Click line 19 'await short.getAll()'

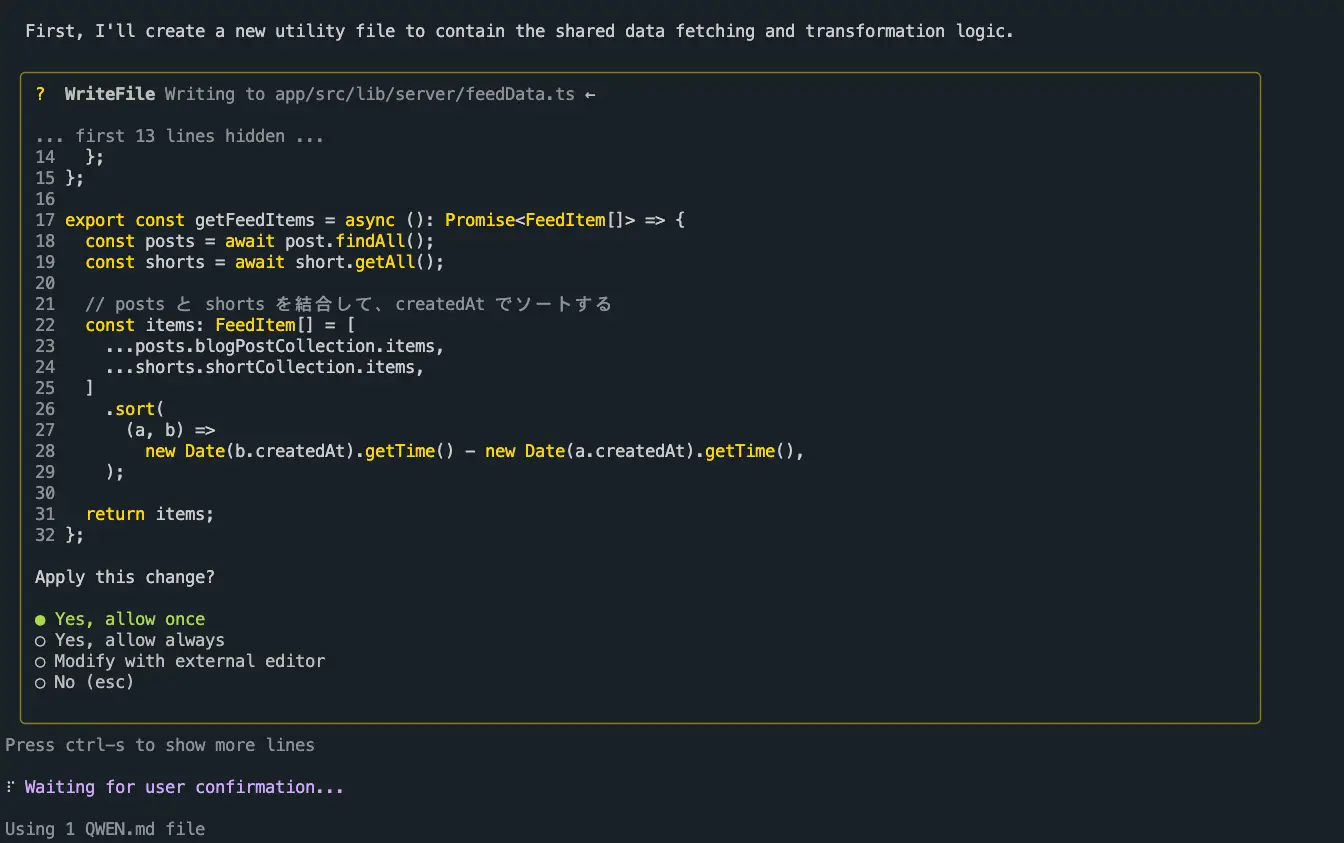pos(340,262)
